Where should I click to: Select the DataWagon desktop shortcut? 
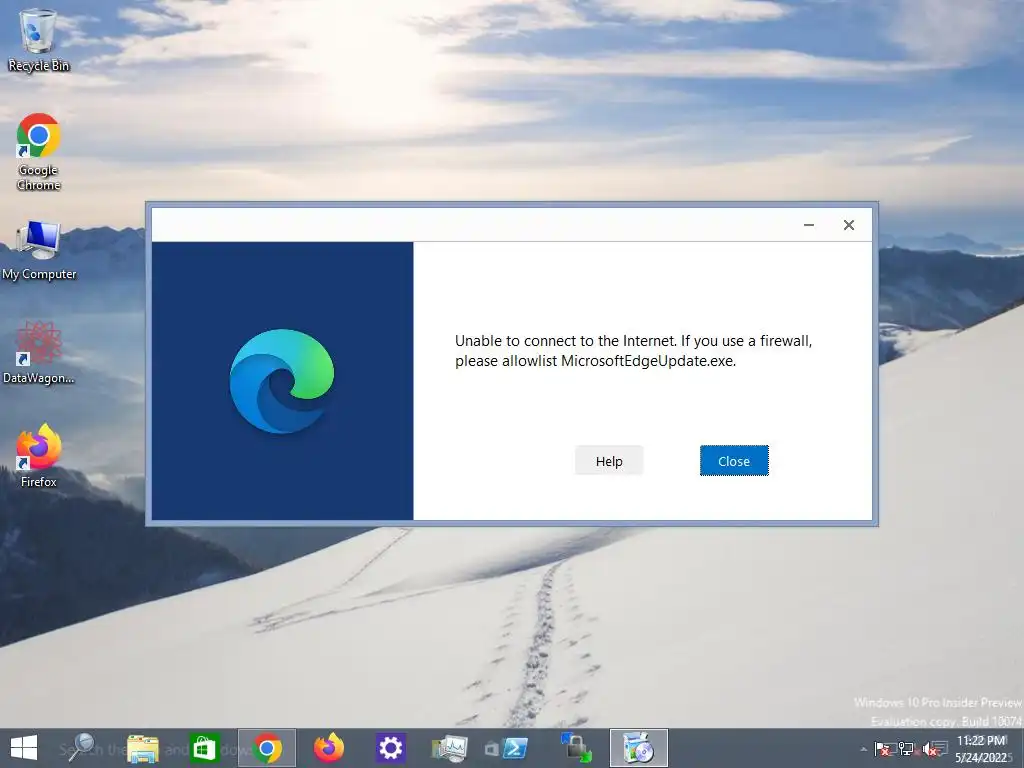(39, 353)
